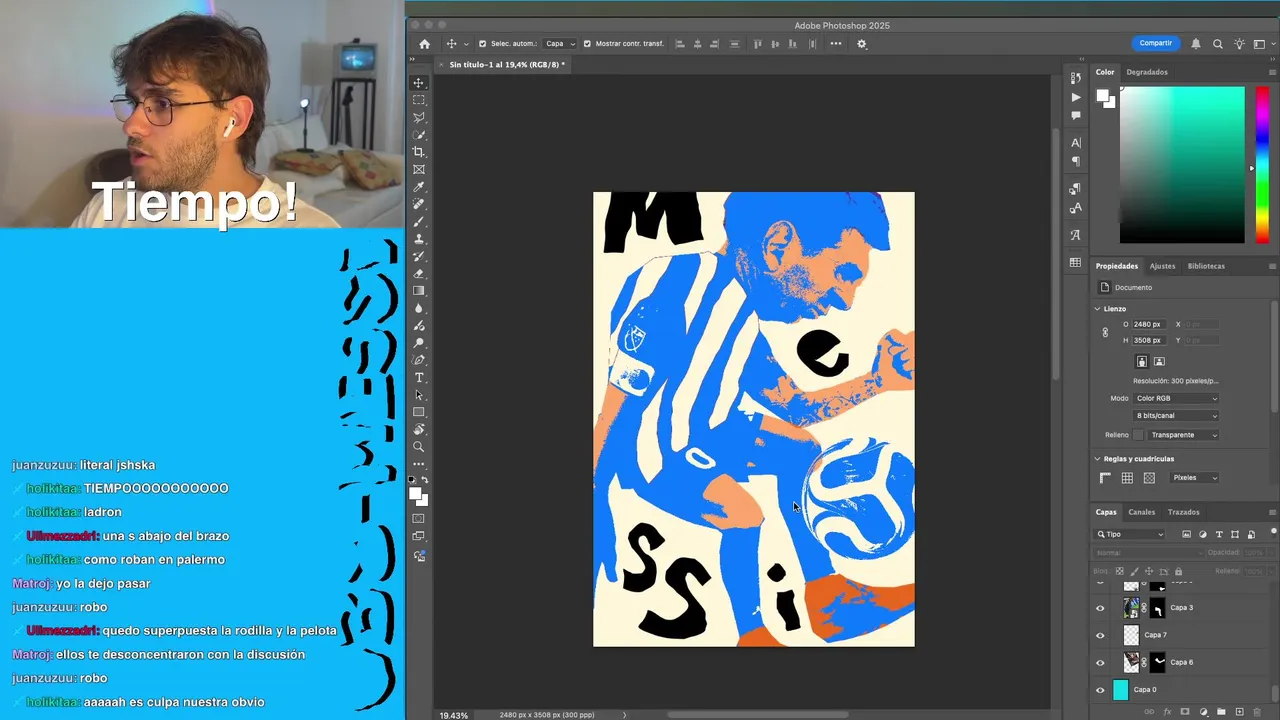This screenshot has width=1280, height=720.
Task: Select the Clone Stamp tool
Action: click(x=419, y=239)
